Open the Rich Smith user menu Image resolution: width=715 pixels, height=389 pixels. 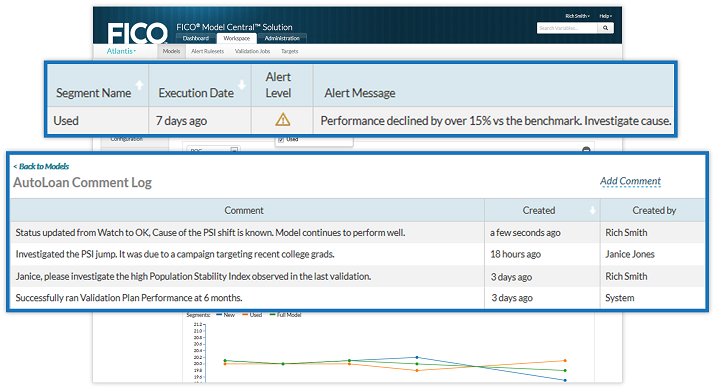coord(577,16)
